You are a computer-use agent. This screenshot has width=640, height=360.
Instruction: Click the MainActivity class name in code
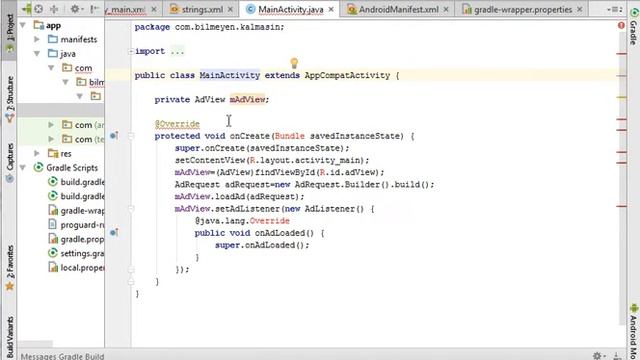(x=230, y=76)
